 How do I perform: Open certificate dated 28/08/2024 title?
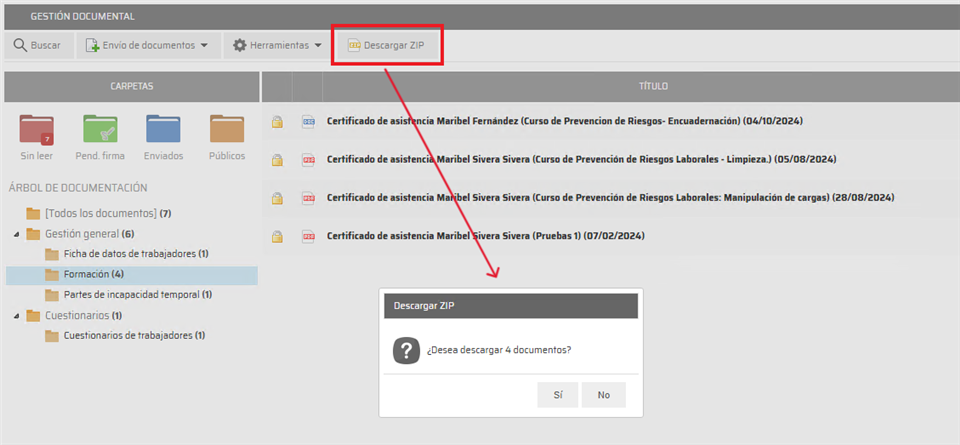(611, 197)
